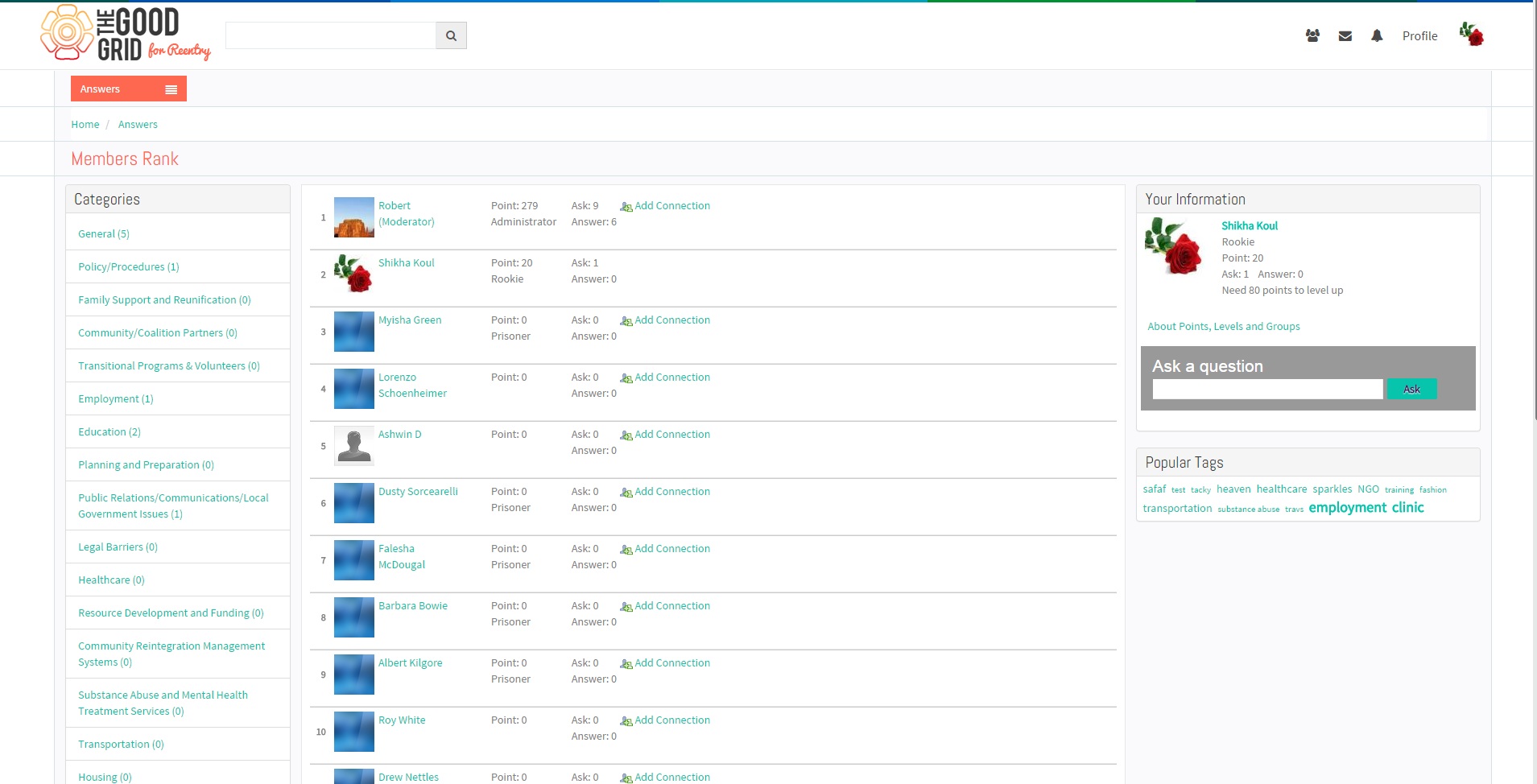Select the safaf popular tag

[x=1155, y=489]
